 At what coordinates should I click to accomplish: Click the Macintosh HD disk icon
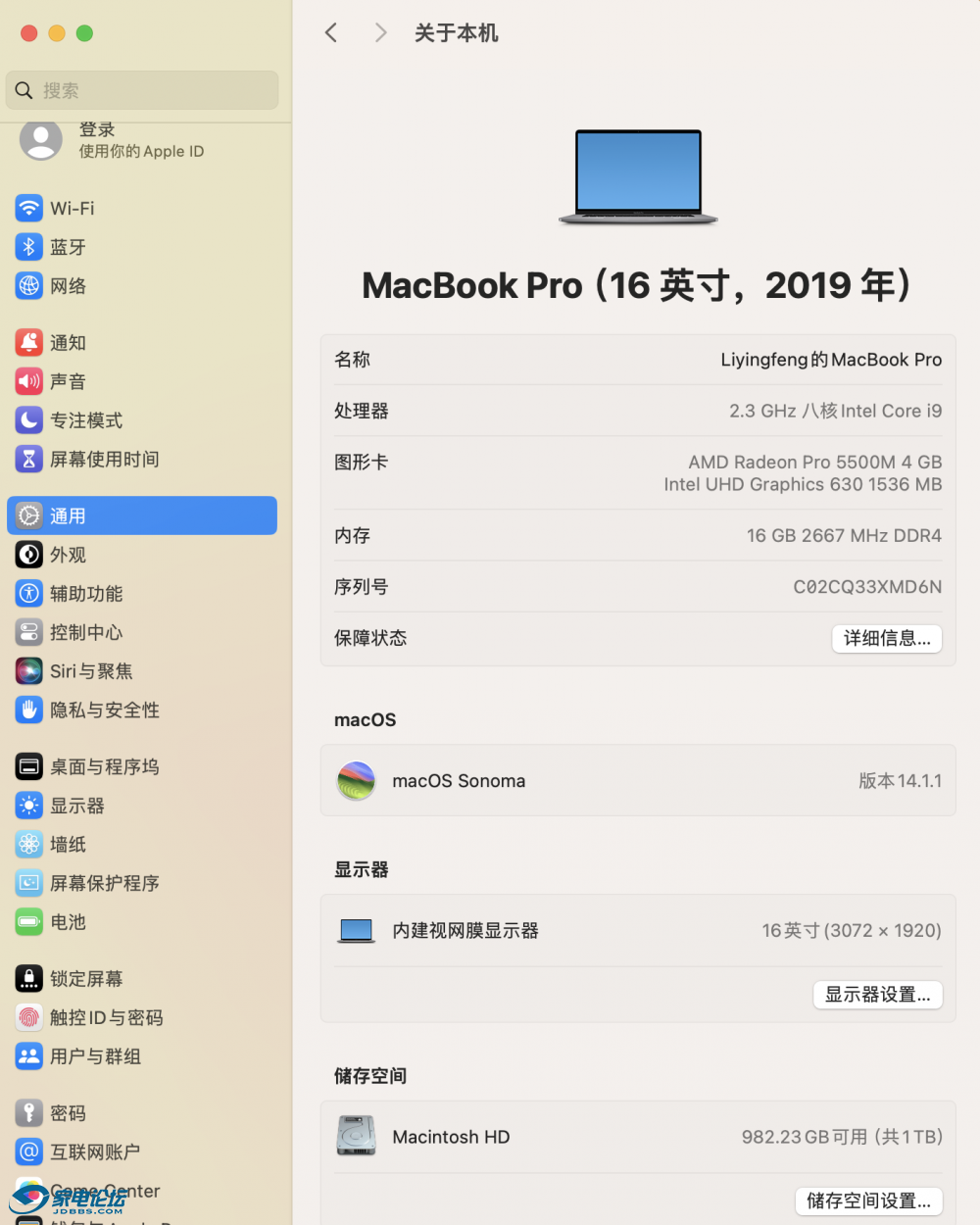pos(357,1137)
